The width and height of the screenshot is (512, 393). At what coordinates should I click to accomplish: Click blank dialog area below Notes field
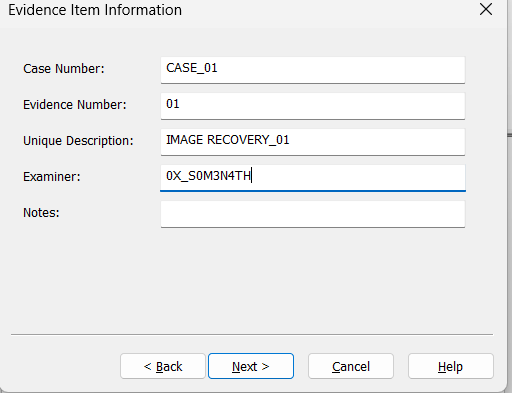(252, 280)
